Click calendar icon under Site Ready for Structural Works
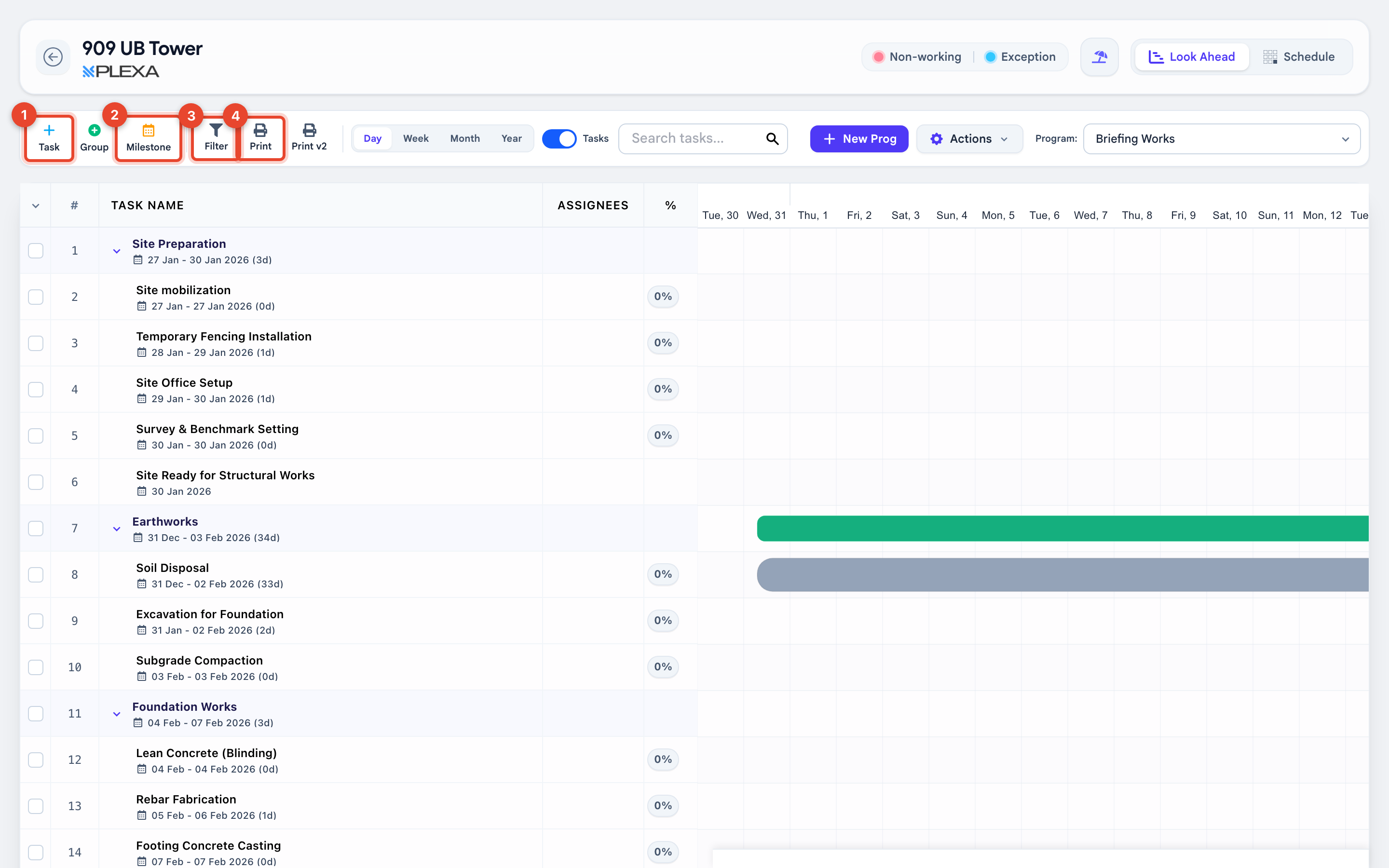1389x868 pixels. (x=142, y=491)
